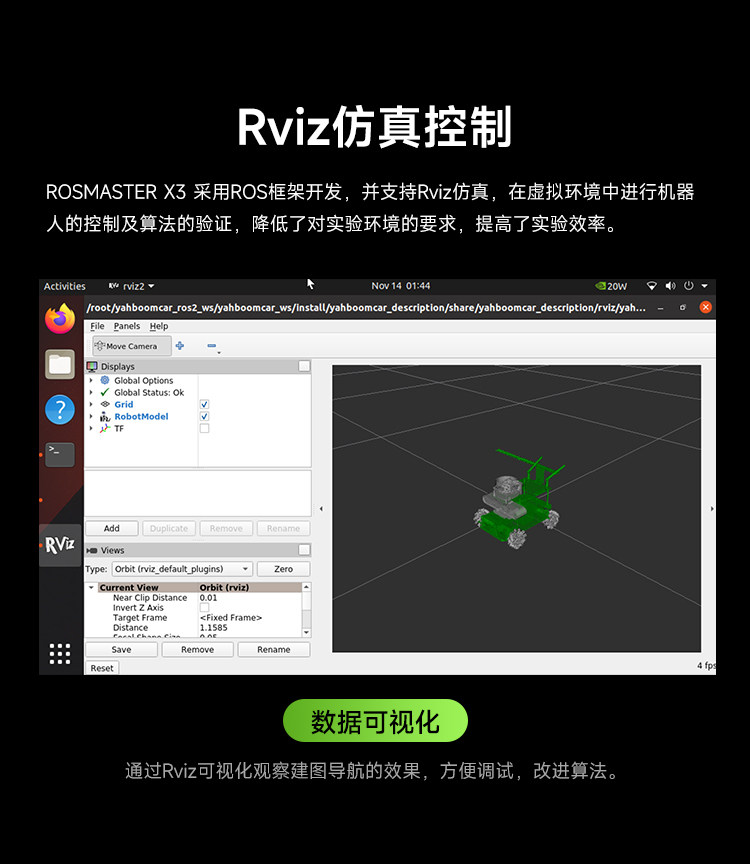Click the RobotModel display icon
Viewport: 750px width, 864px height.
[105, 417]
